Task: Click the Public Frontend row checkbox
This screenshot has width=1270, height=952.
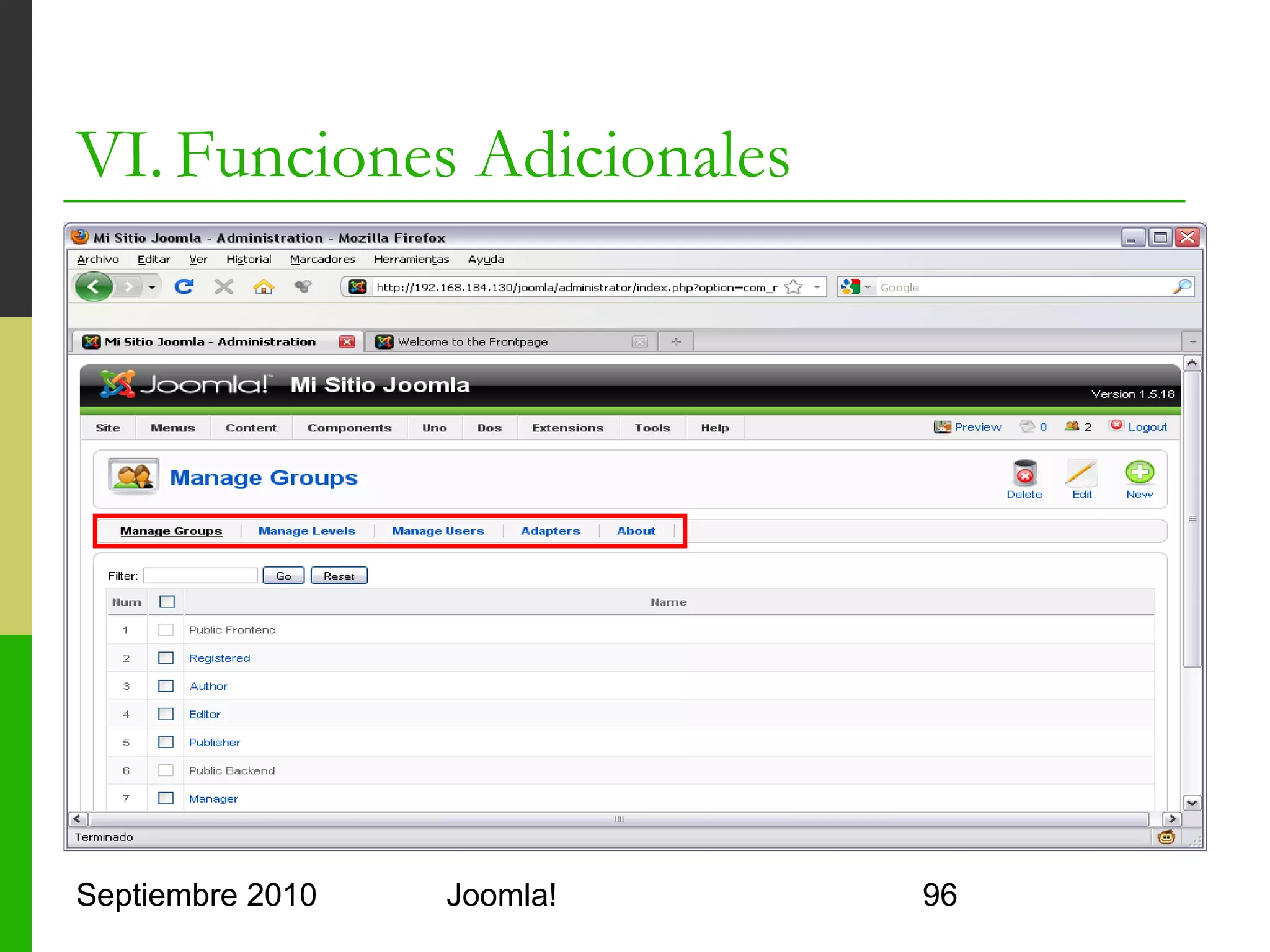Action: pyautogui.click(x=166, y=630)
